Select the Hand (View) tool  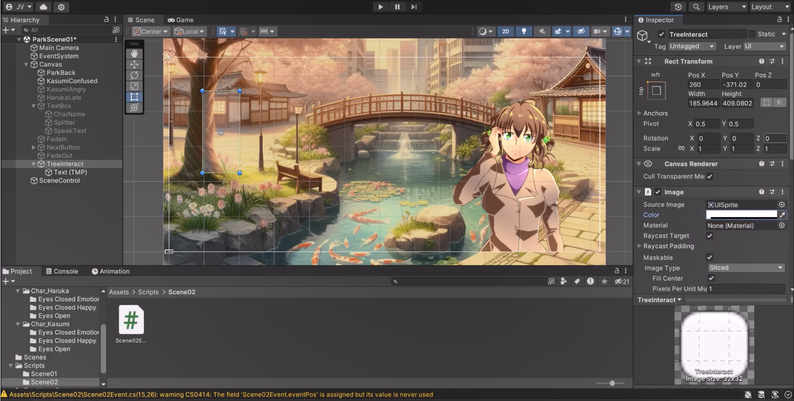point(134,53)
